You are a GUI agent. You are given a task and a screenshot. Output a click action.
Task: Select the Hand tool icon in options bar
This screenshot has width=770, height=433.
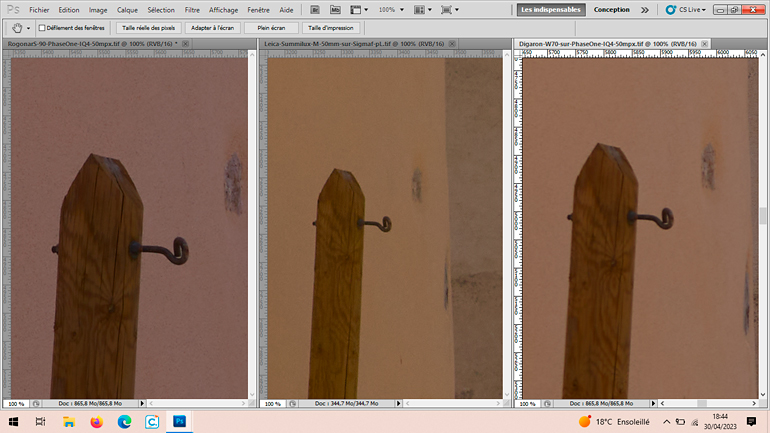coord(17,28)
